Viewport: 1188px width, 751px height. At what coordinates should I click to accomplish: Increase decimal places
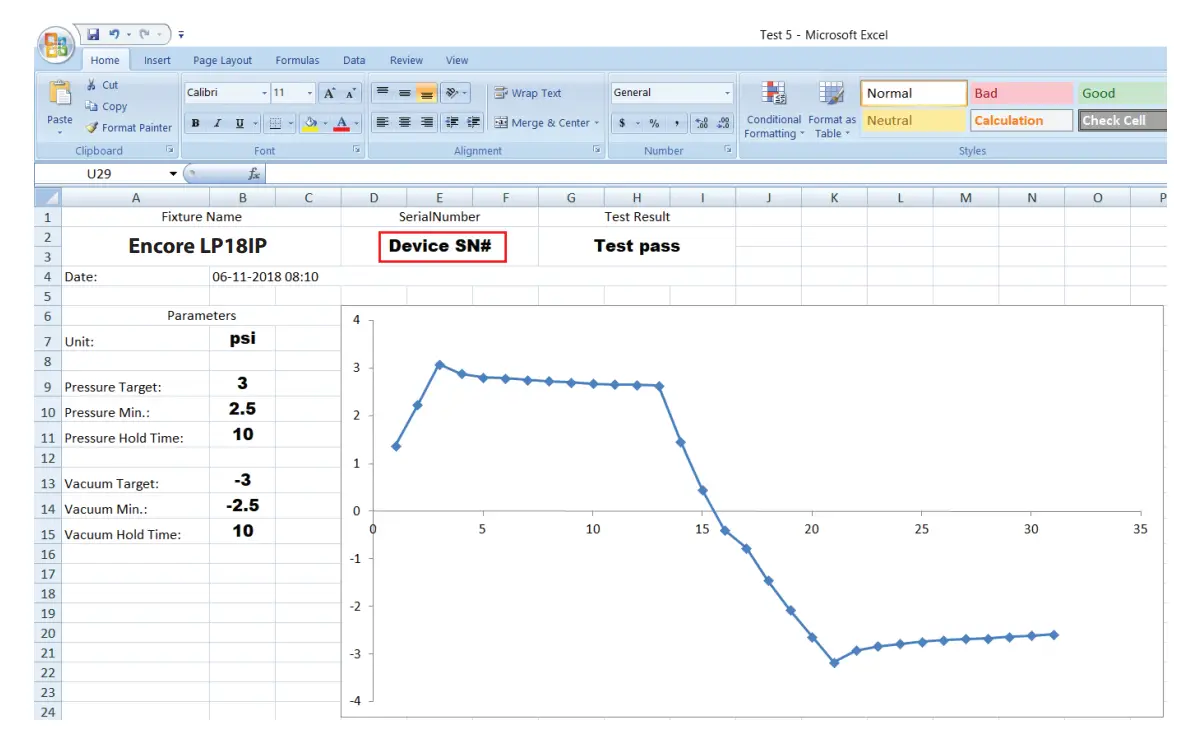point(702,123)
